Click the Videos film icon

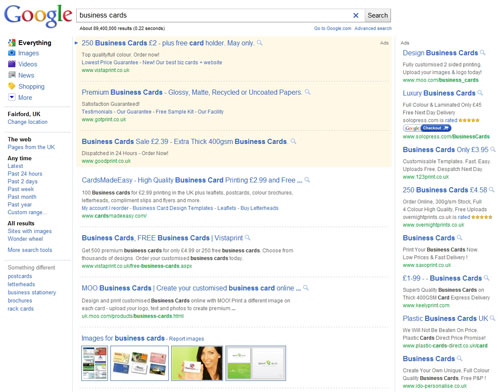[x=12, y=64]
